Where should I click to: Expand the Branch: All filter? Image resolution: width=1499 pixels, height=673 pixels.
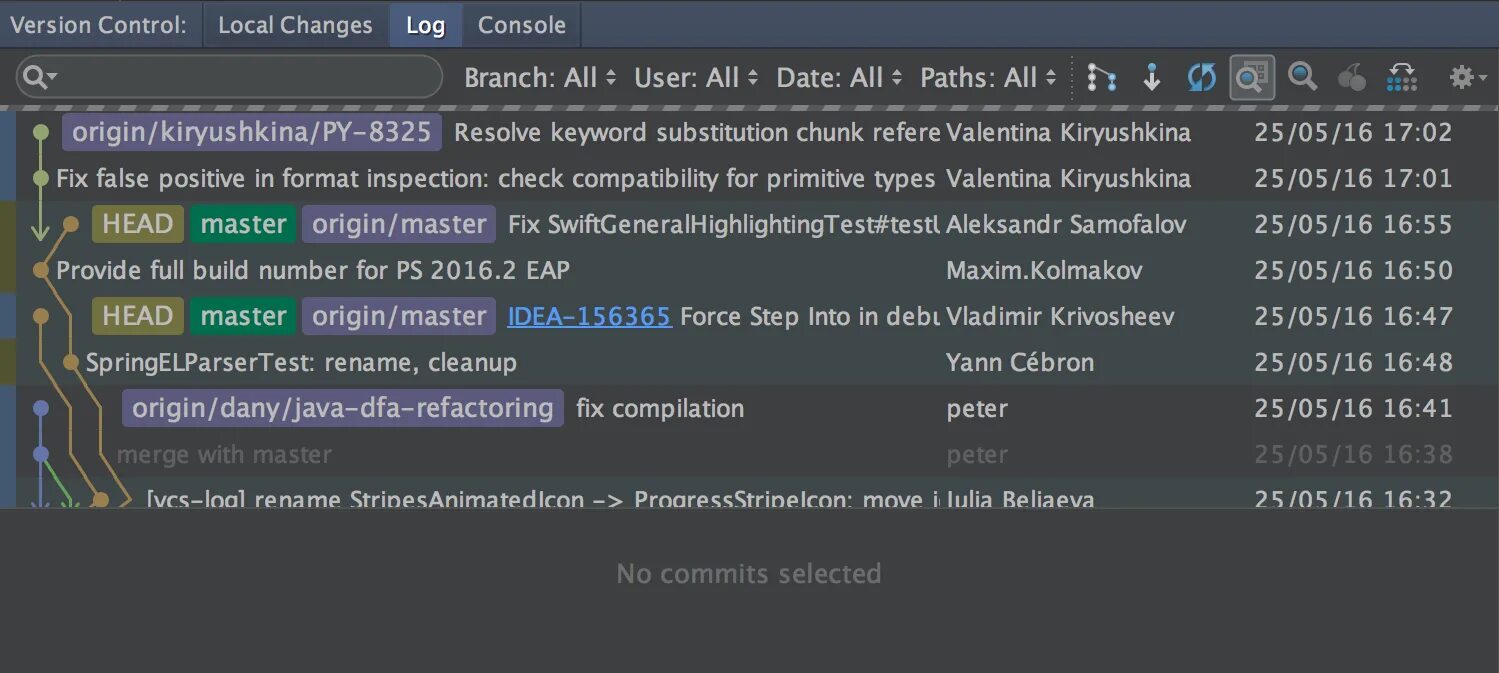(x=540, y=78)
